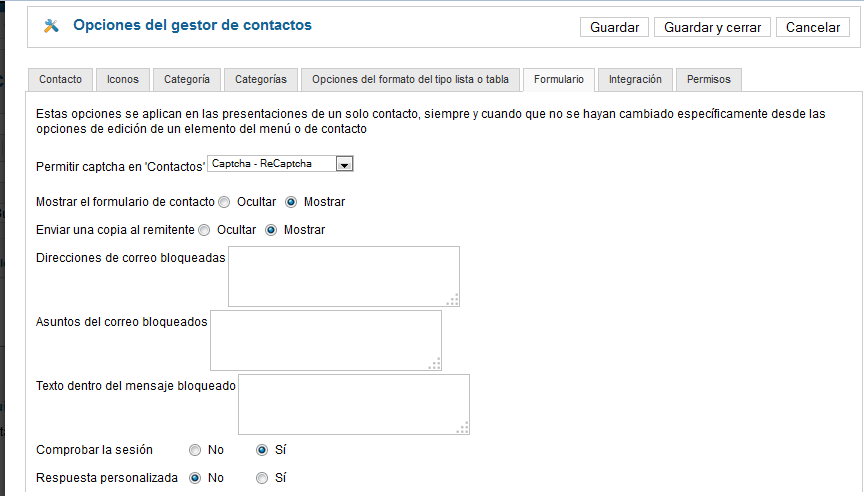Select Ocultar for Mostrar el formulario de contacto
This screenshot has height=496, width=864.
[x=224, y=202]
